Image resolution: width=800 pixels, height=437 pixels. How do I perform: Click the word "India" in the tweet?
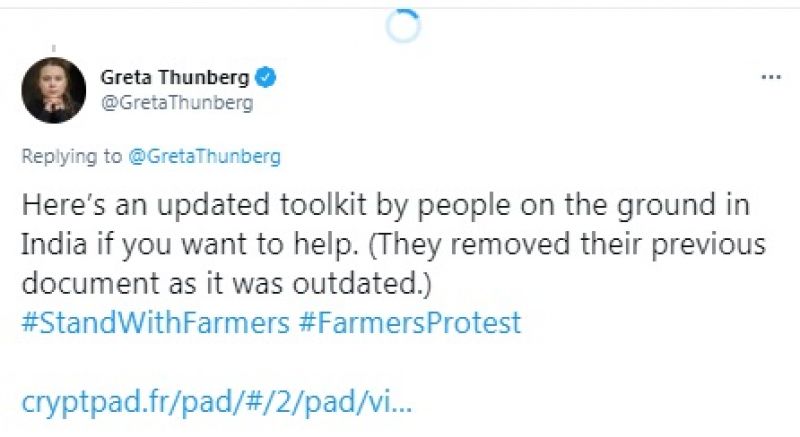pyautogui.click(x=48, y=244)
